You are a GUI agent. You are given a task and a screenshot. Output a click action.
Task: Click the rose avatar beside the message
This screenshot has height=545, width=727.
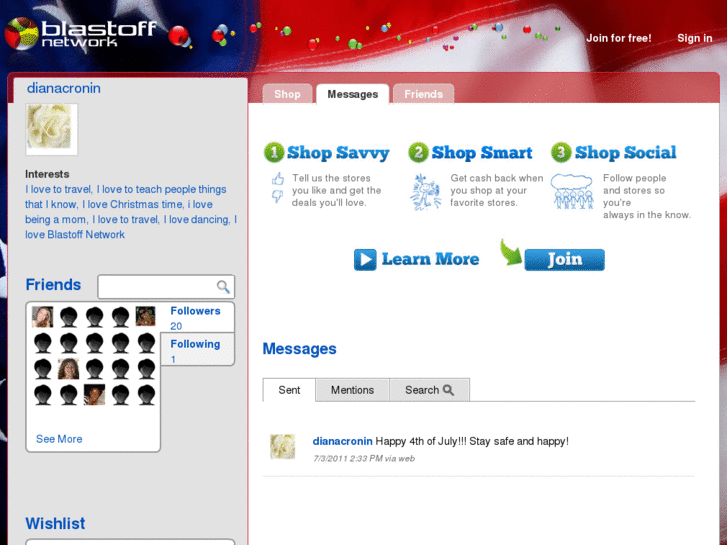point(283,446)
